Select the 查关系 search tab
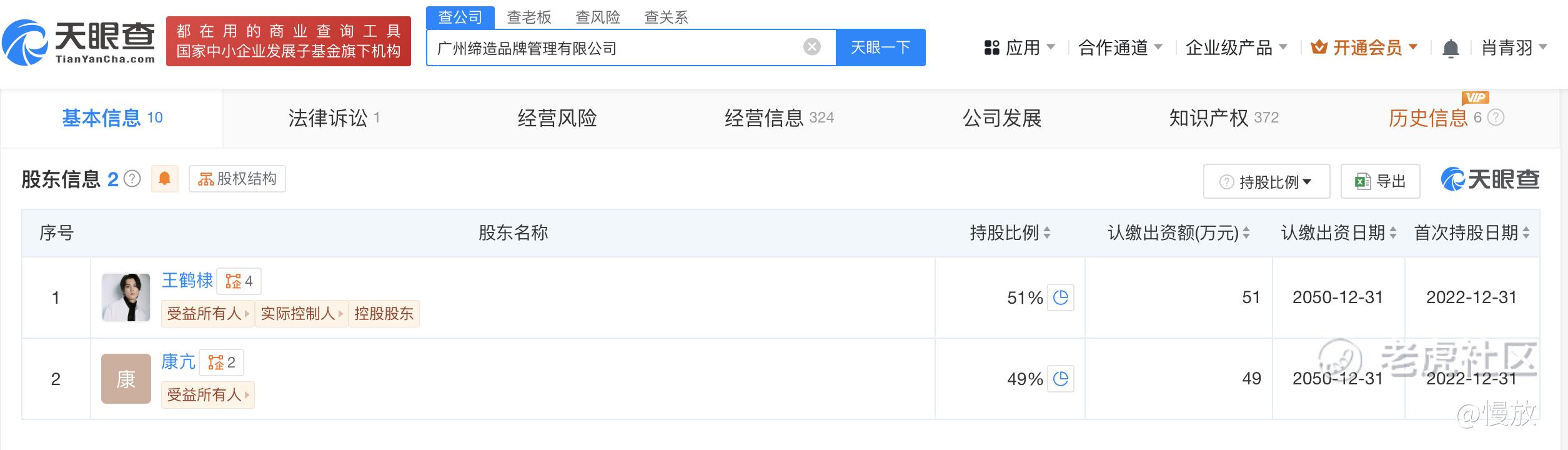This screenshot has width=1568, height=450. [x=667, y=17]
